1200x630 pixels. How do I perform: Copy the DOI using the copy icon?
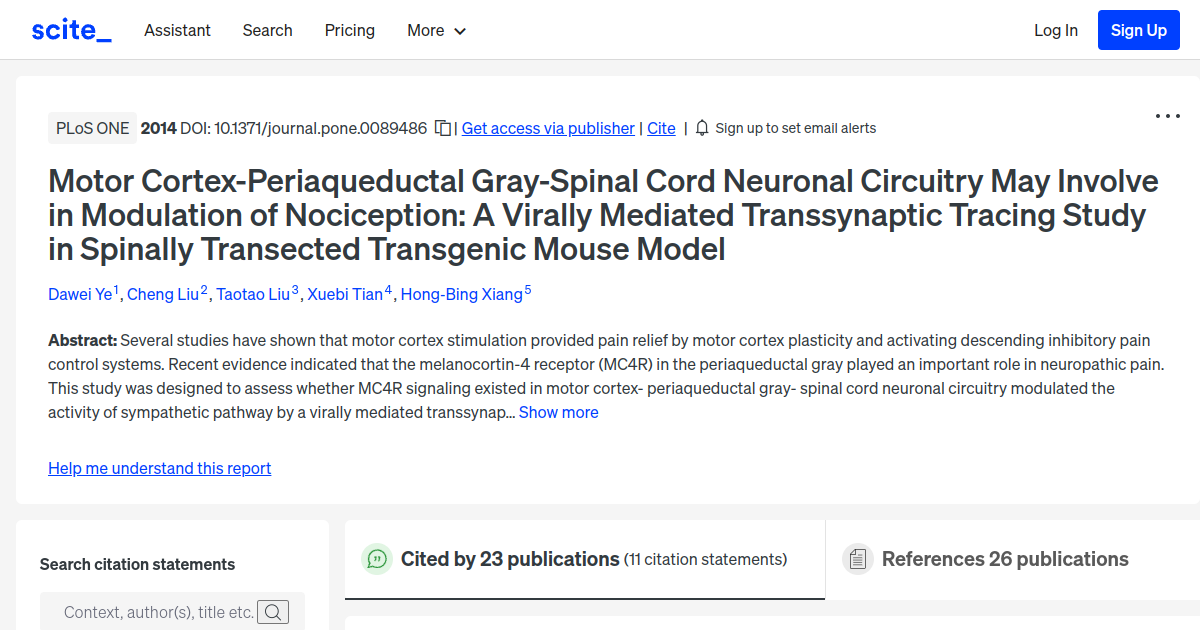click(x=442, y=128)
